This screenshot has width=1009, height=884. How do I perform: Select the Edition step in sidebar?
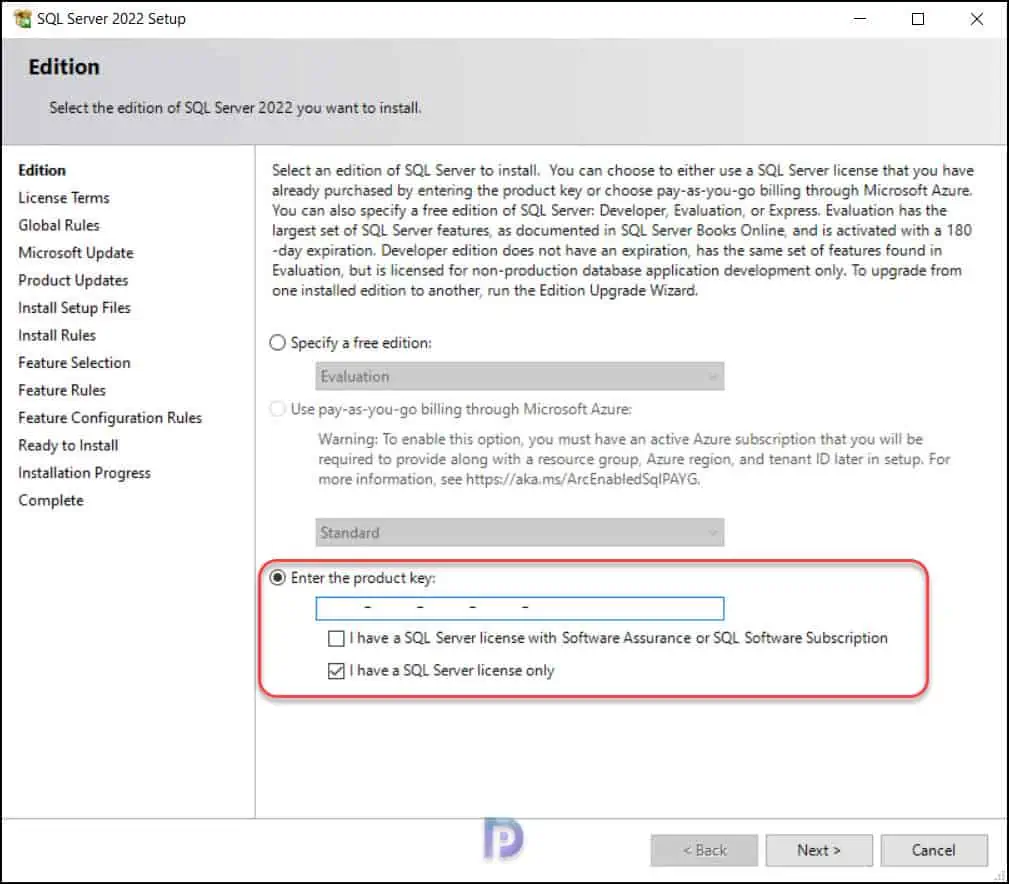coord(42,170)
